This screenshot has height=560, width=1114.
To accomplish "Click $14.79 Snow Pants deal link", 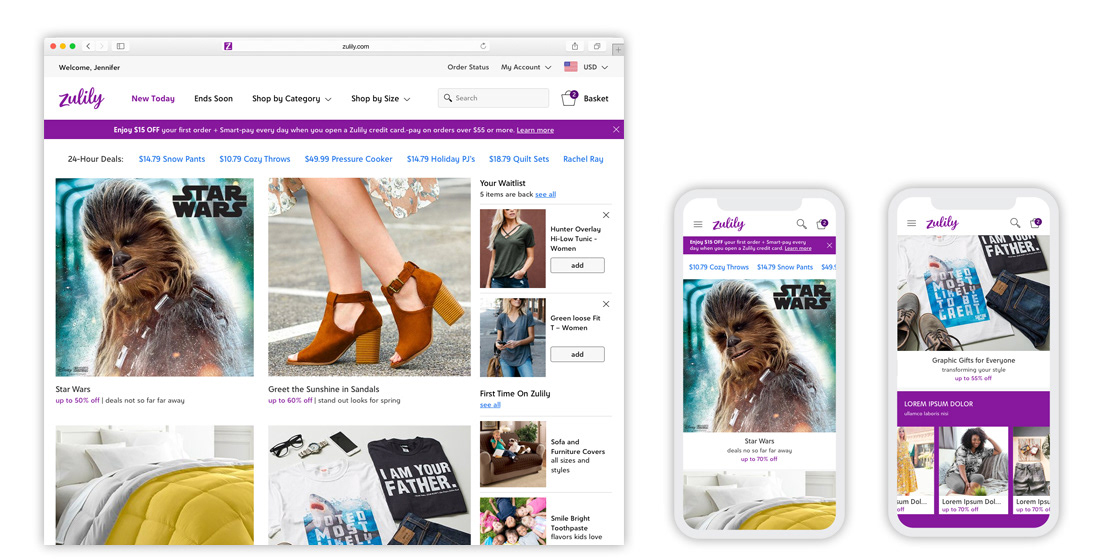I will pos(172,159).
